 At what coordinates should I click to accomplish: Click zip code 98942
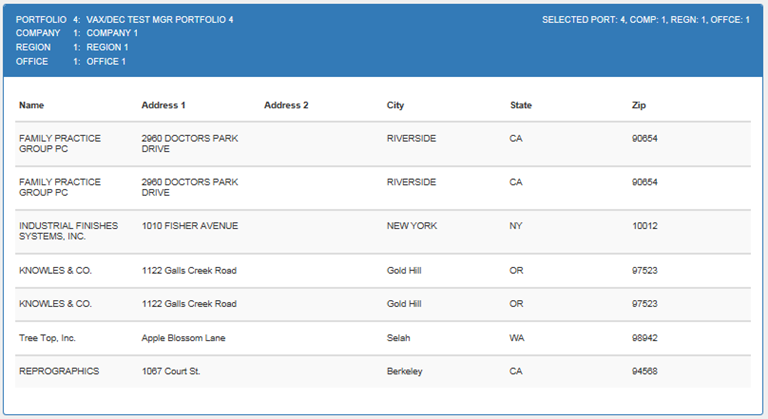pos(645,338)
